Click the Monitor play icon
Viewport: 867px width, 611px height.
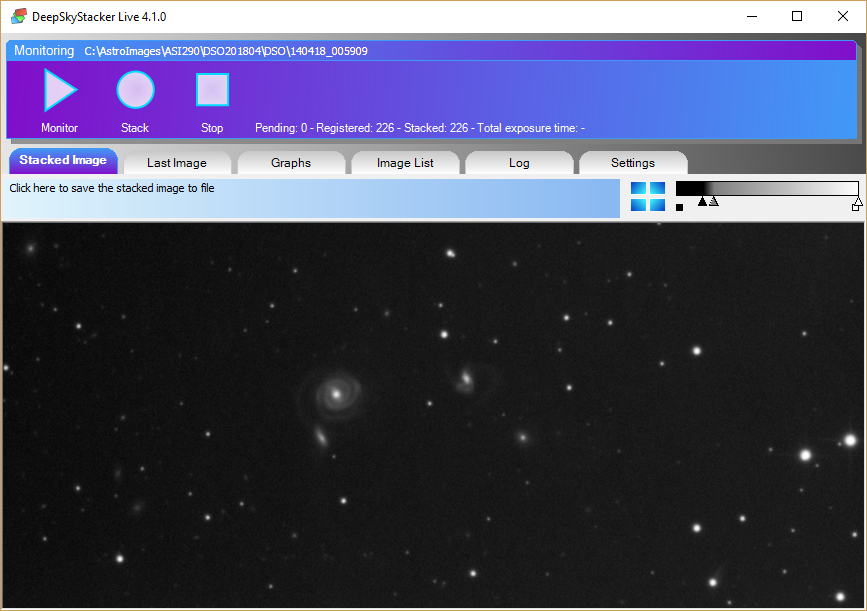tap(60, 91)
